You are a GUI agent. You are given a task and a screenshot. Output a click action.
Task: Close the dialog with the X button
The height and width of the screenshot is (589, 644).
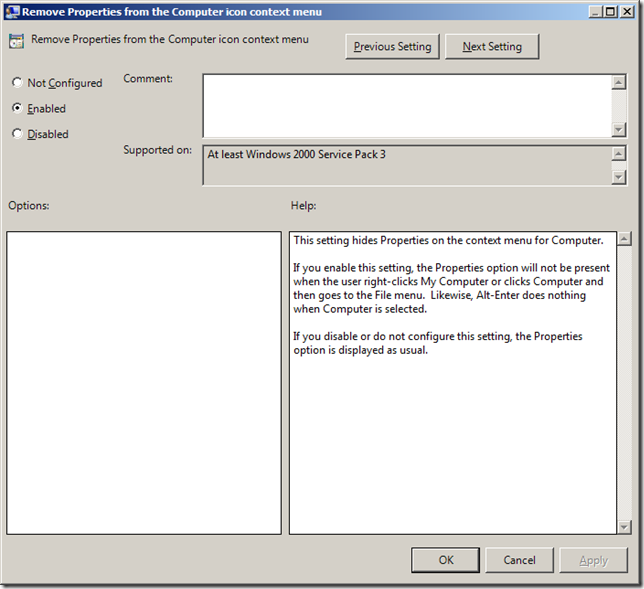click(627, 12)
